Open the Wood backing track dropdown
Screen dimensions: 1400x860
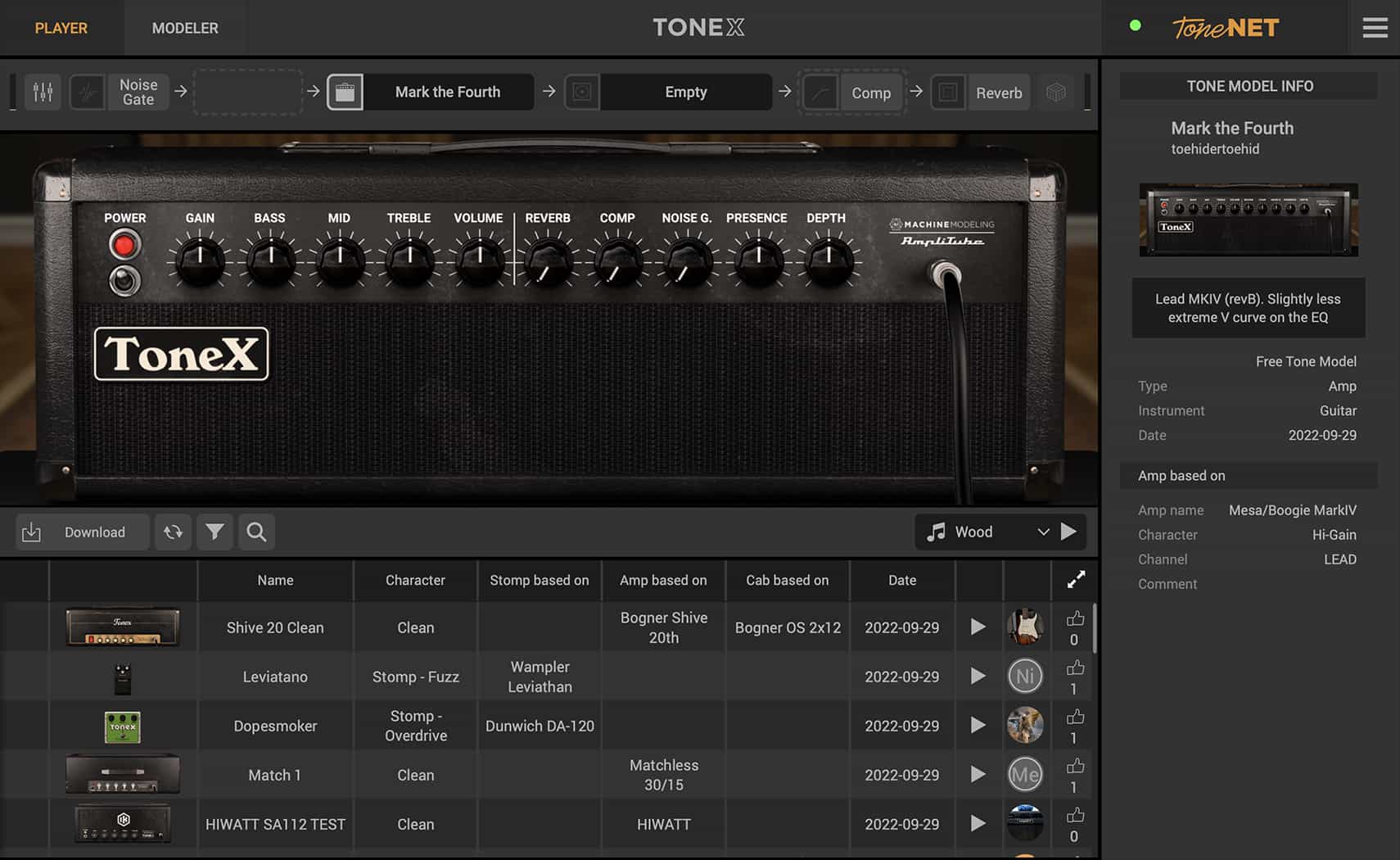tap(1044, 532)
